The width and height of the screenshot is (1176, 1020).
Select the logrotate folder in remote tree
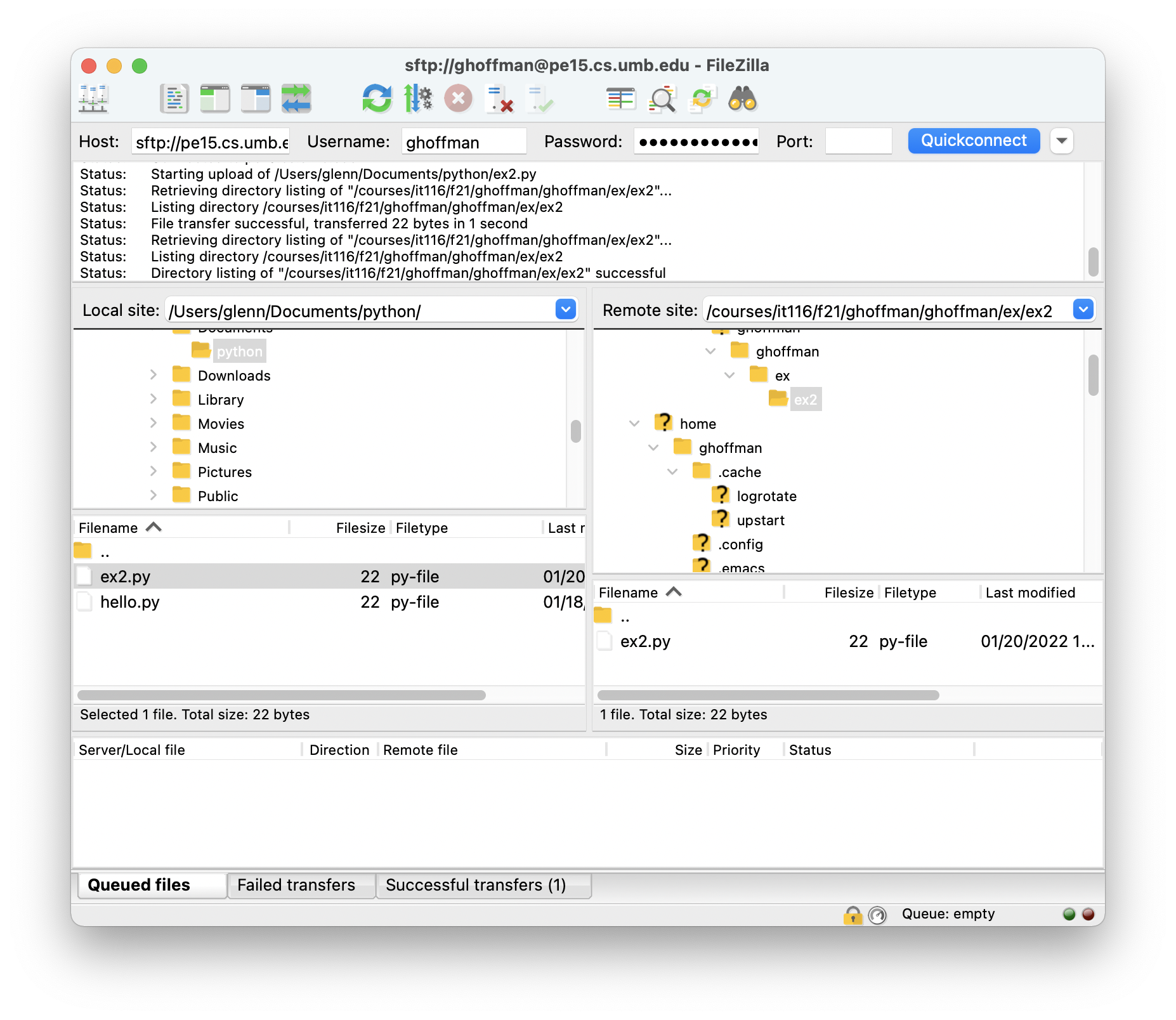coord(766,496)
